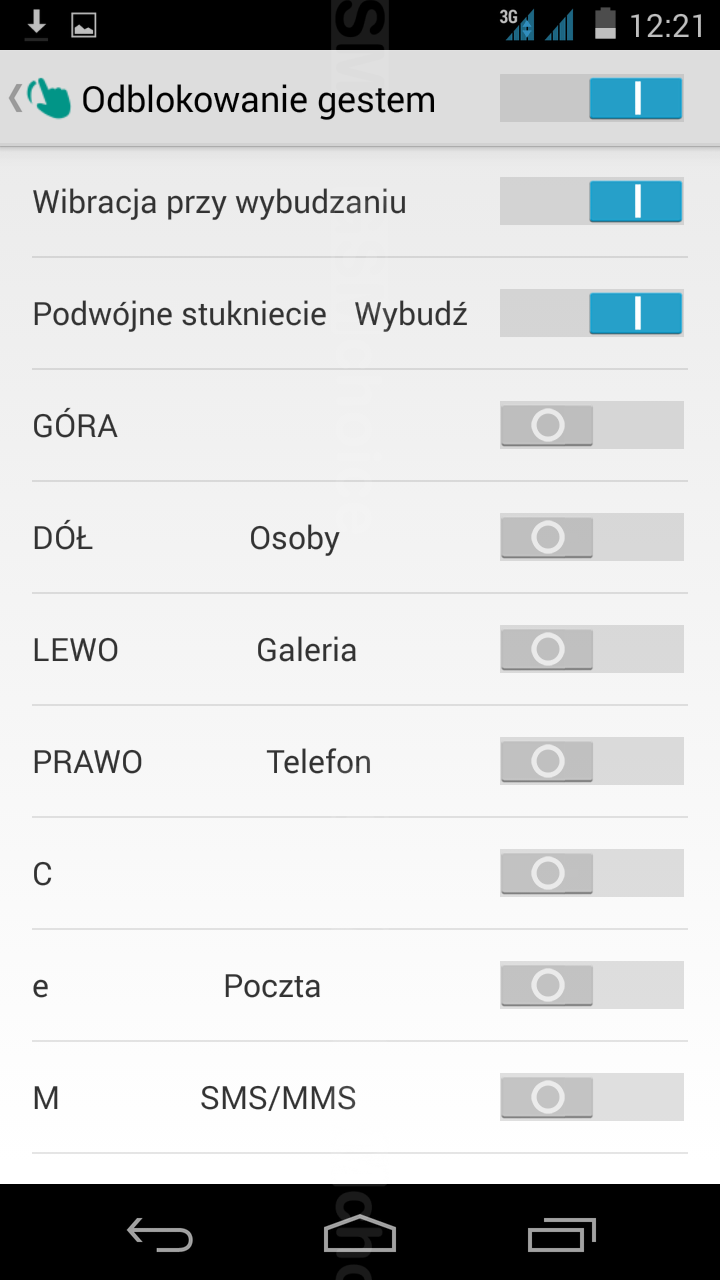
Task: Toggle off Podwójne stukniecie wake switch
Action: coord(591,313)
